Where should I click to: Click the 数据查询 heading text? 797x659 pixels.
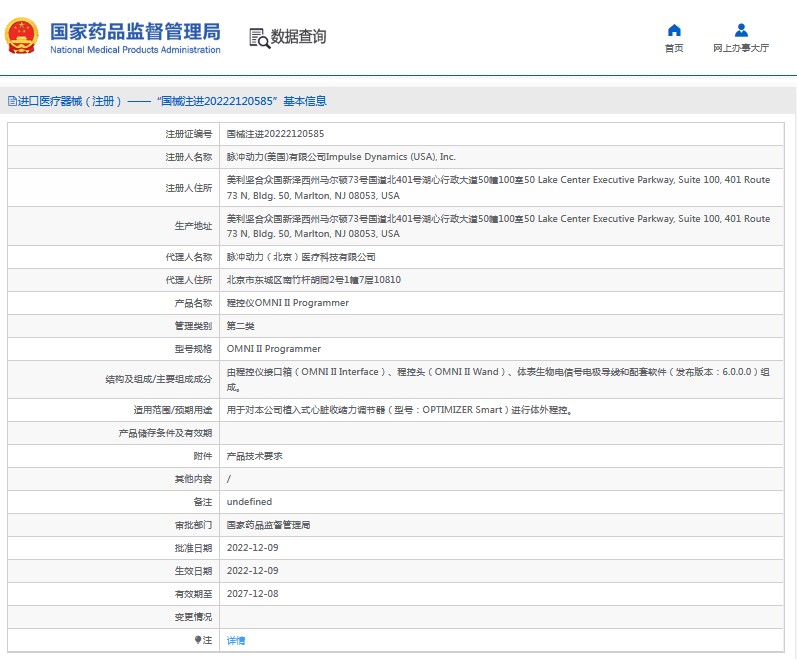(x=298, y=37)
